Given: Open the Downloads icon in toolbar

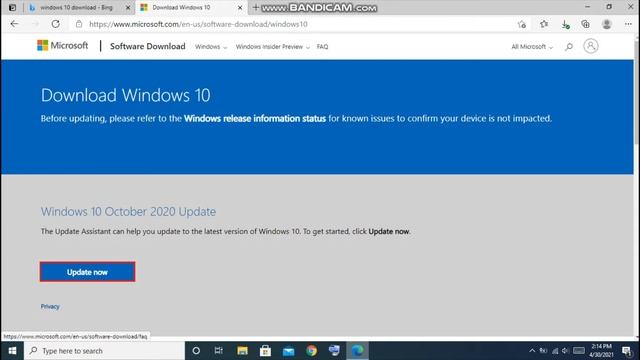Looking at the screenshot, I should point(565,24).
